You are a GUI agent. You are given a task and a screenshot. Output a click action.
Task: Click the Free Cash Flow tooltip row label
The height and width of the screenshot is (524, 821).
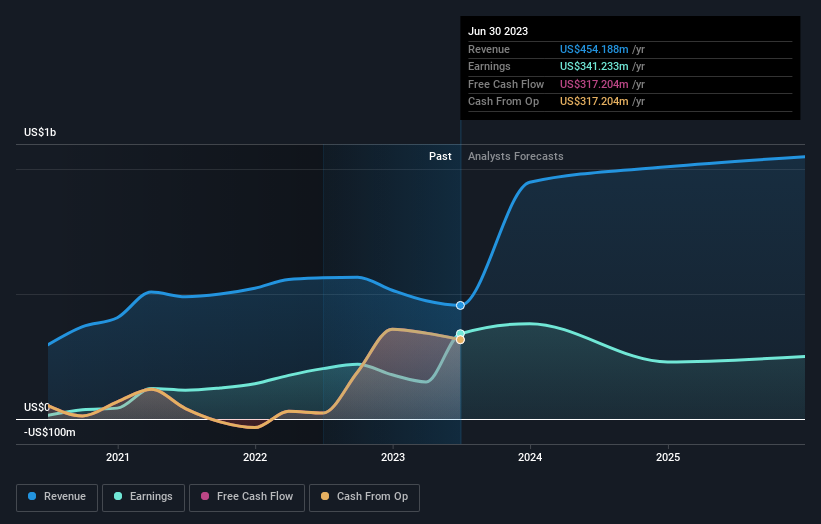[x=506, y=84]
